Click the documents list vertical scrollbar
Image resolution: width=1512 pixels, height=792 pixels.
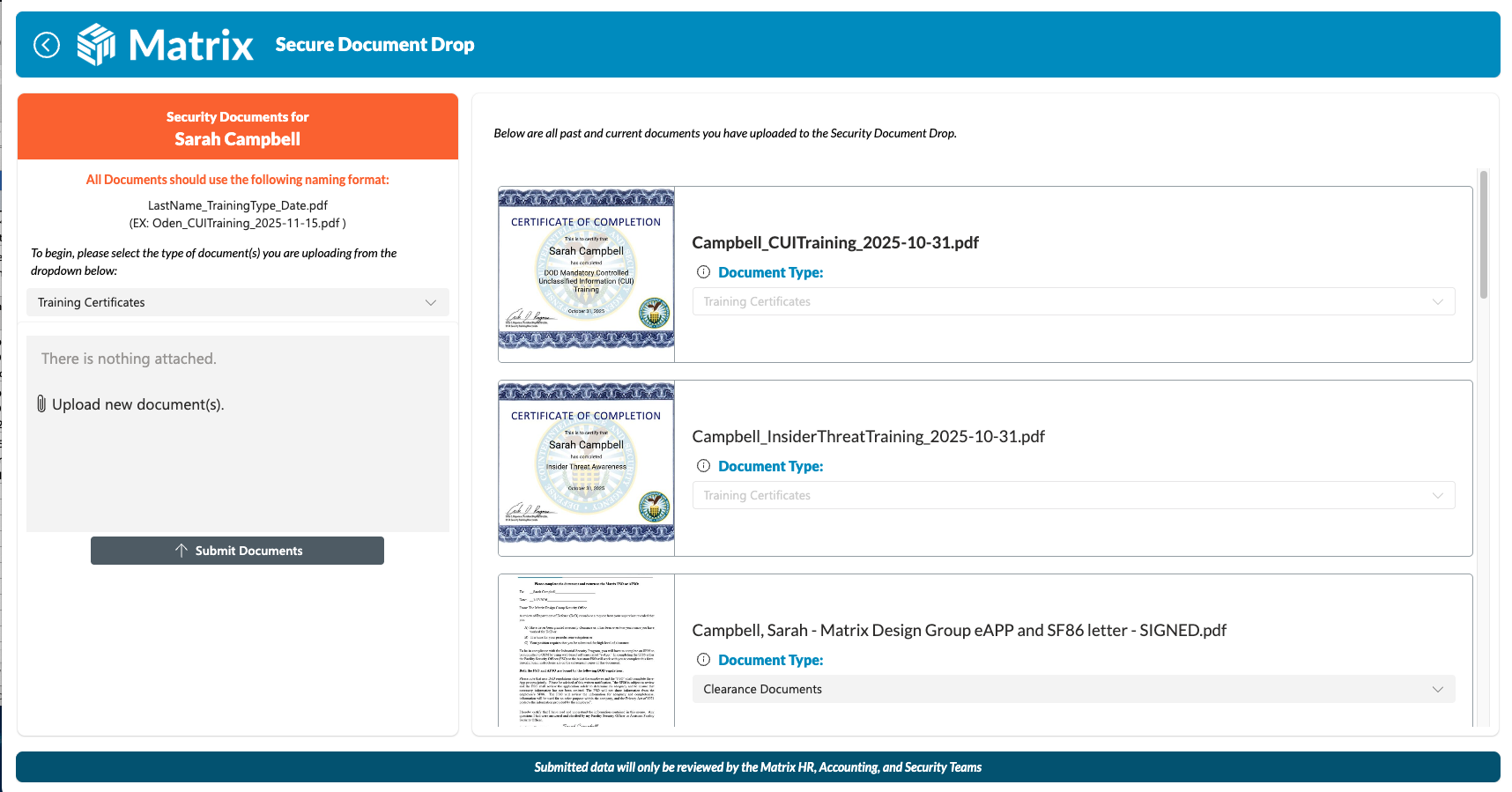click(x=1484, y=235)
